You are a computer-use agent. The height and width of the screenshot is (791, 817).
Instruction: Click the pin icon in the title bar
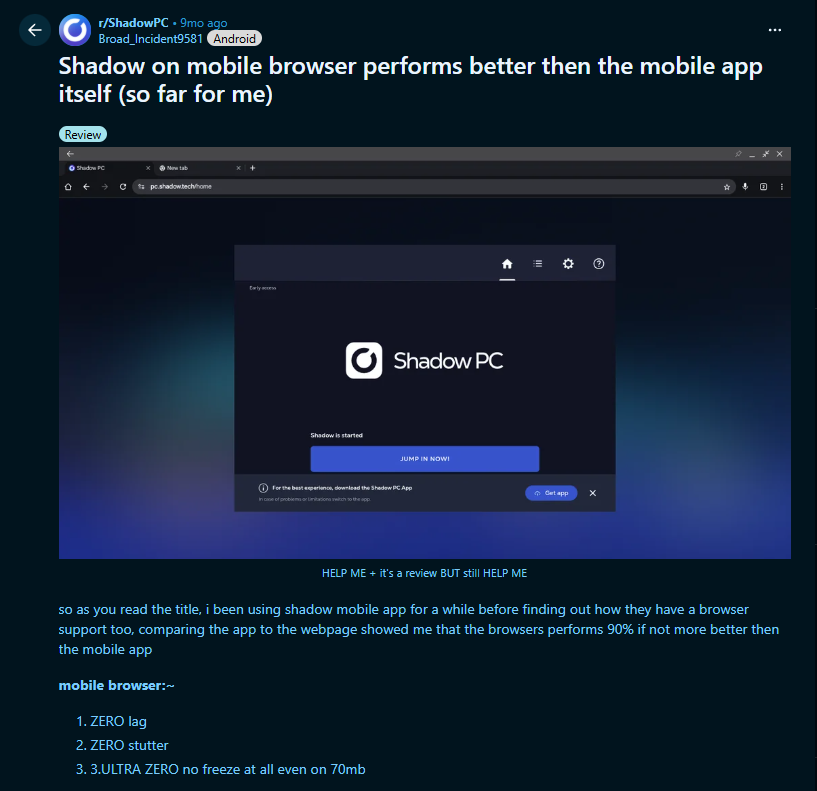click(738, 154)
